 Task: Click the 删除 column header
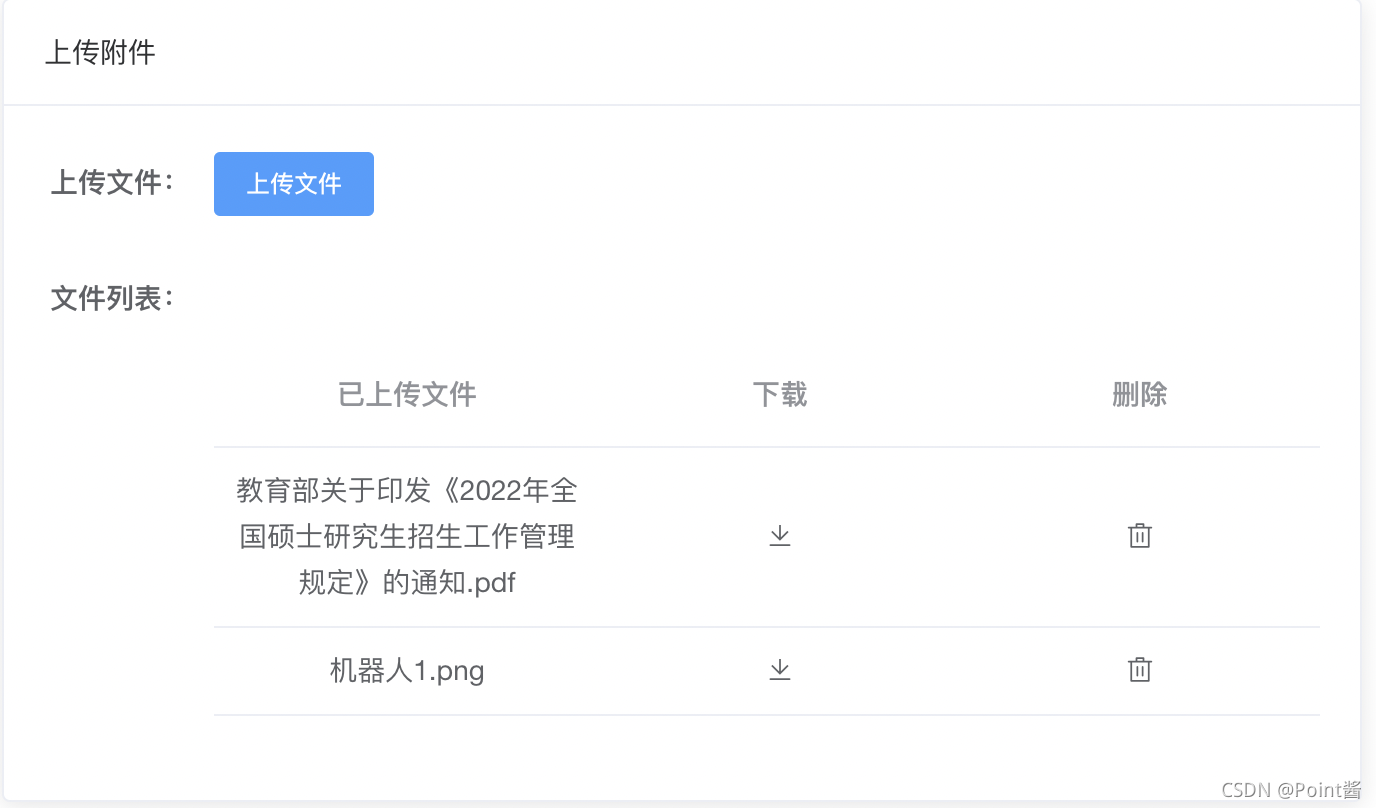1139,394
